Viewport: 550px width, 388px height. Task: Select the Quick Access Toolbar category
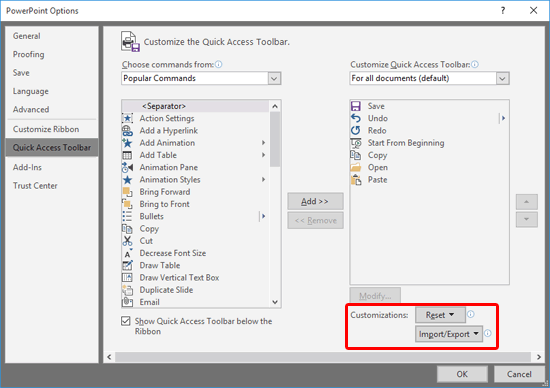(x=52, y=147)
